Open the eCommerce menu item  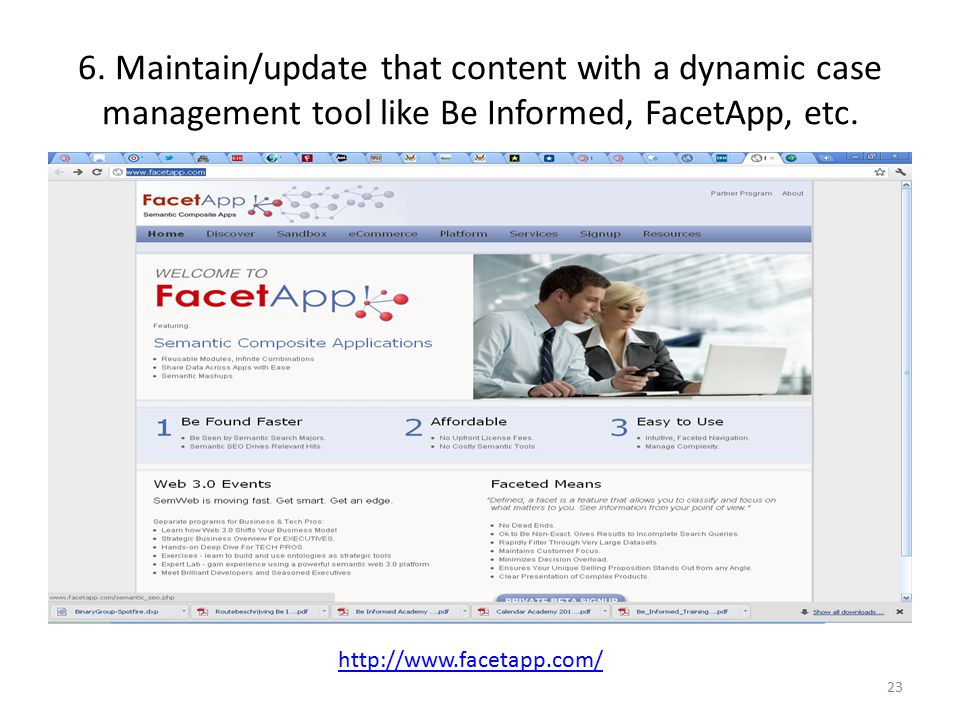pos(383,234)
